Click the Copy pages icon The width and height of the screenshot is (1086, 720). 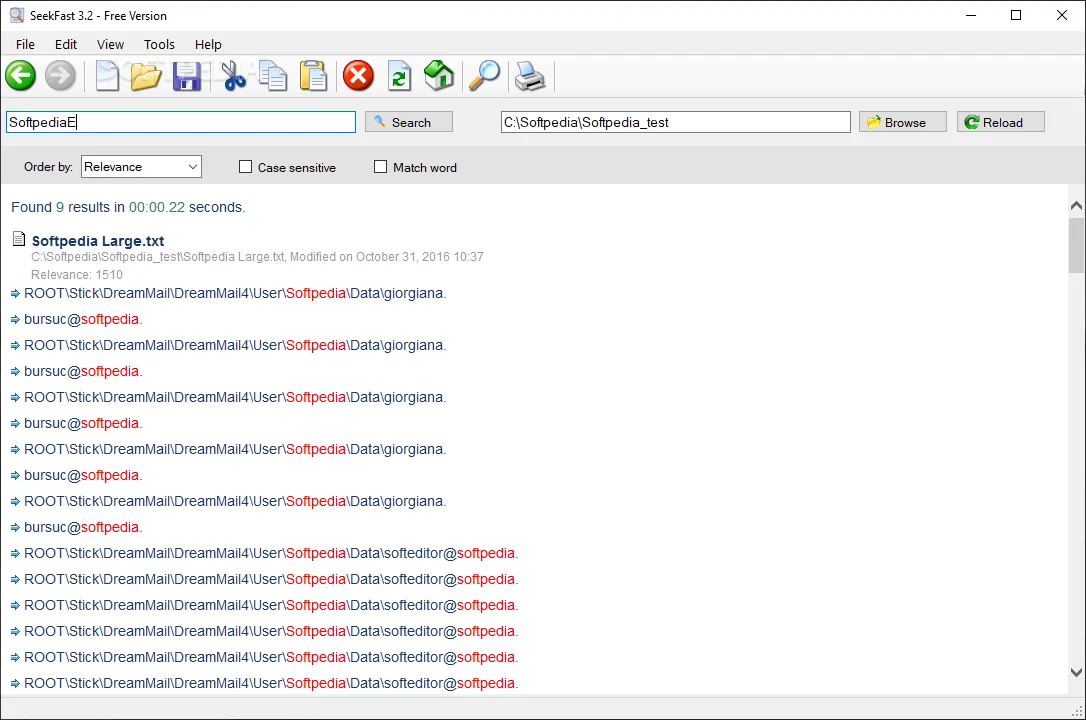273,75
